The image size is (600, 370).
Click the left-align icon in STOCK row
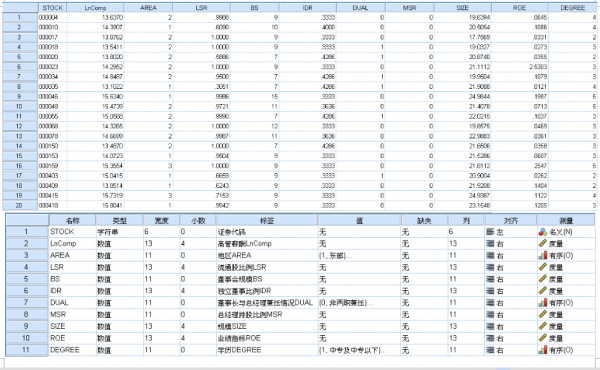[x=490, y=232]
